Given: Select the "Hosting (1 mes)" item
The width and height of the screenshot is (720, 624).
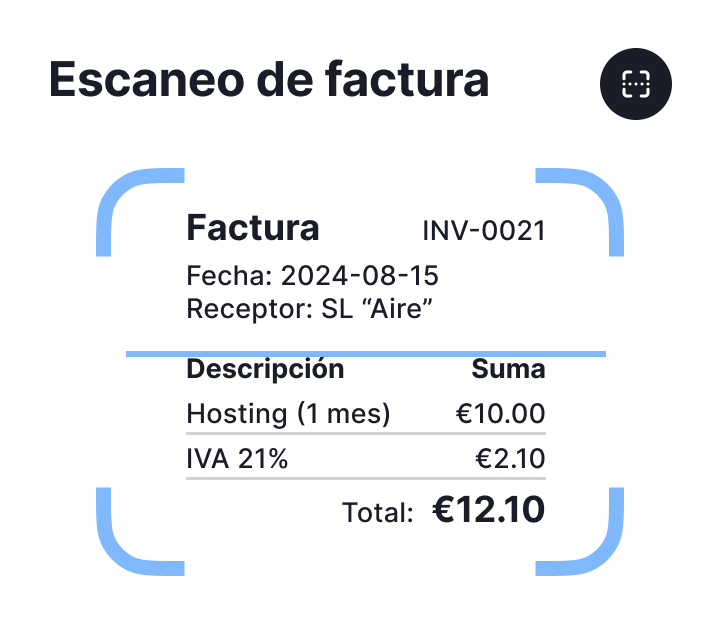Looking at the screenshot, I should click(289, 413).
